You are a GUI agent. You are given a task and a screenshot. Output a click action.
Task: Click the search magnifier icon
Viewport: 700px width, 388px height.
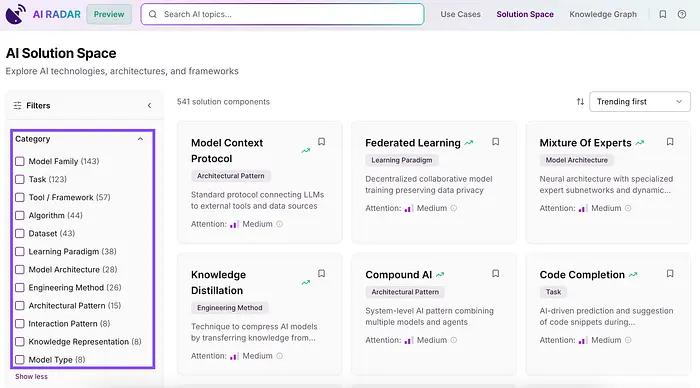pyautogui.click(x=153, y=14)
